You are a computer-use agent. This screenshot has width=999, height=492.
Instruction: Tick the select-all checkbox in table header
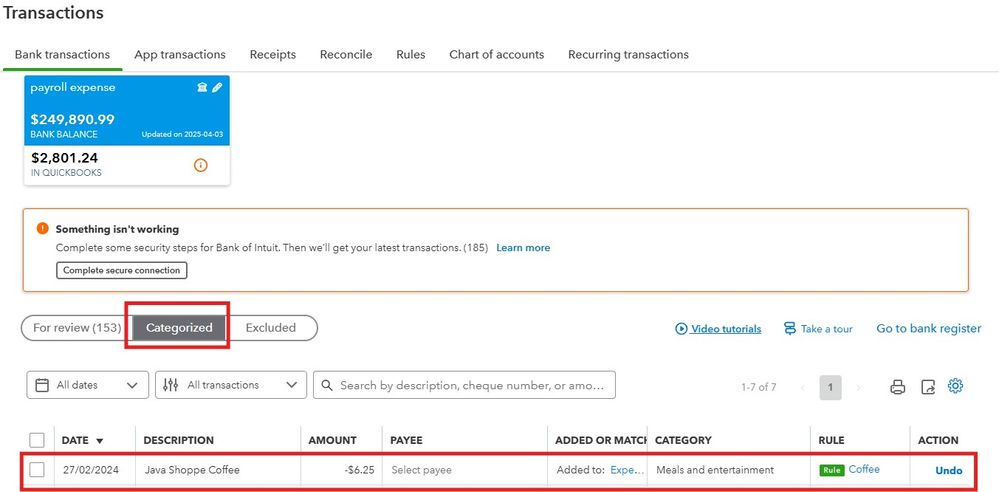pyautogui.click(x=38, y=440)
